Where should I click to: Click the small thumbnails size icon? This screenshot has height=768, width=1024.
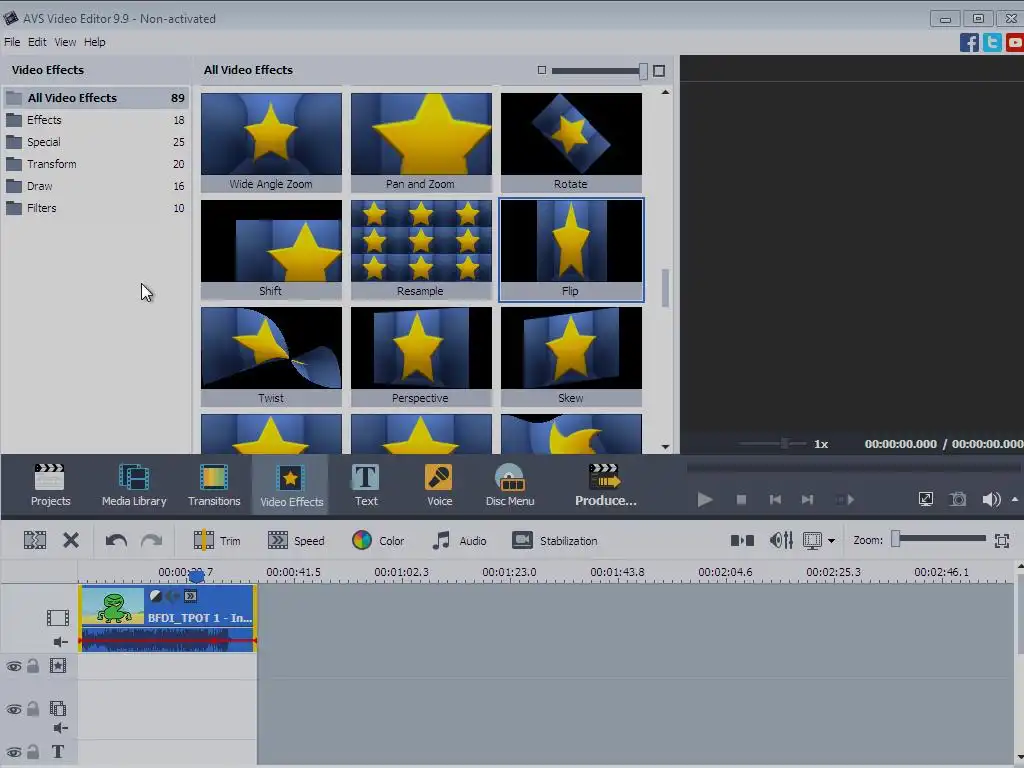[x=541, y=70]
